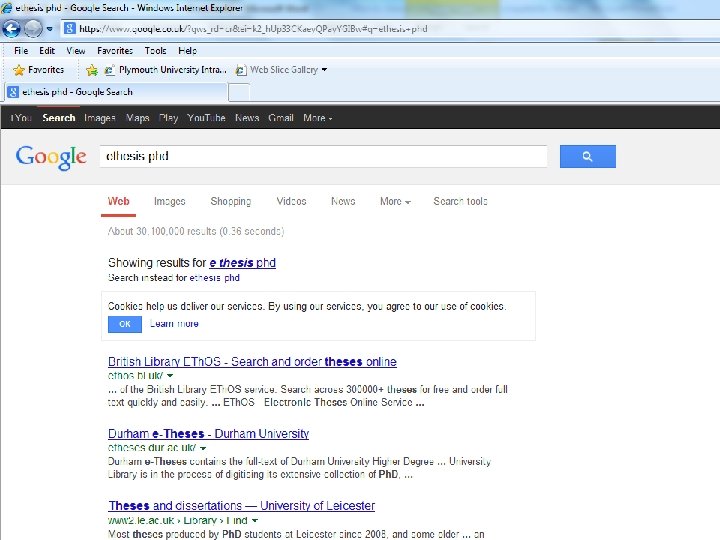720x540 pixels.
Task: Select the Images results tab
Action: 169,202
